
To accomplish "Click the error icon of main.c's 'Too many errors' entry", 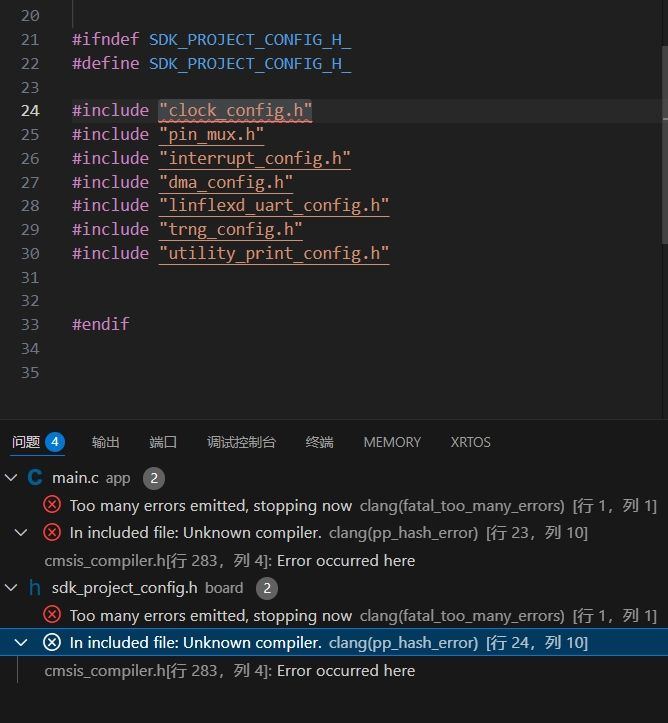I will pyautogui.click(x=52, y=506).
